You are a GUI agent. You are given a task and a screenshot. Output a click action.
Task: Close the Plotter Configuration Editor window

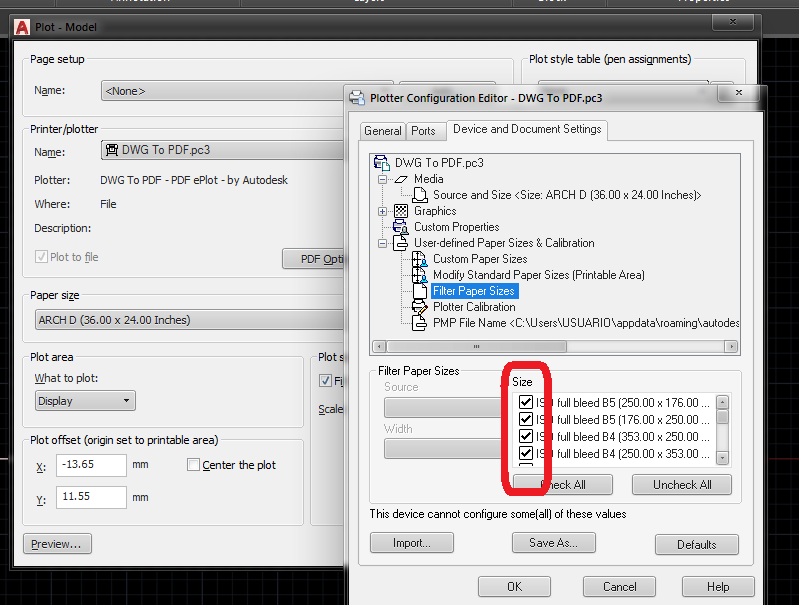click(739, 93)
